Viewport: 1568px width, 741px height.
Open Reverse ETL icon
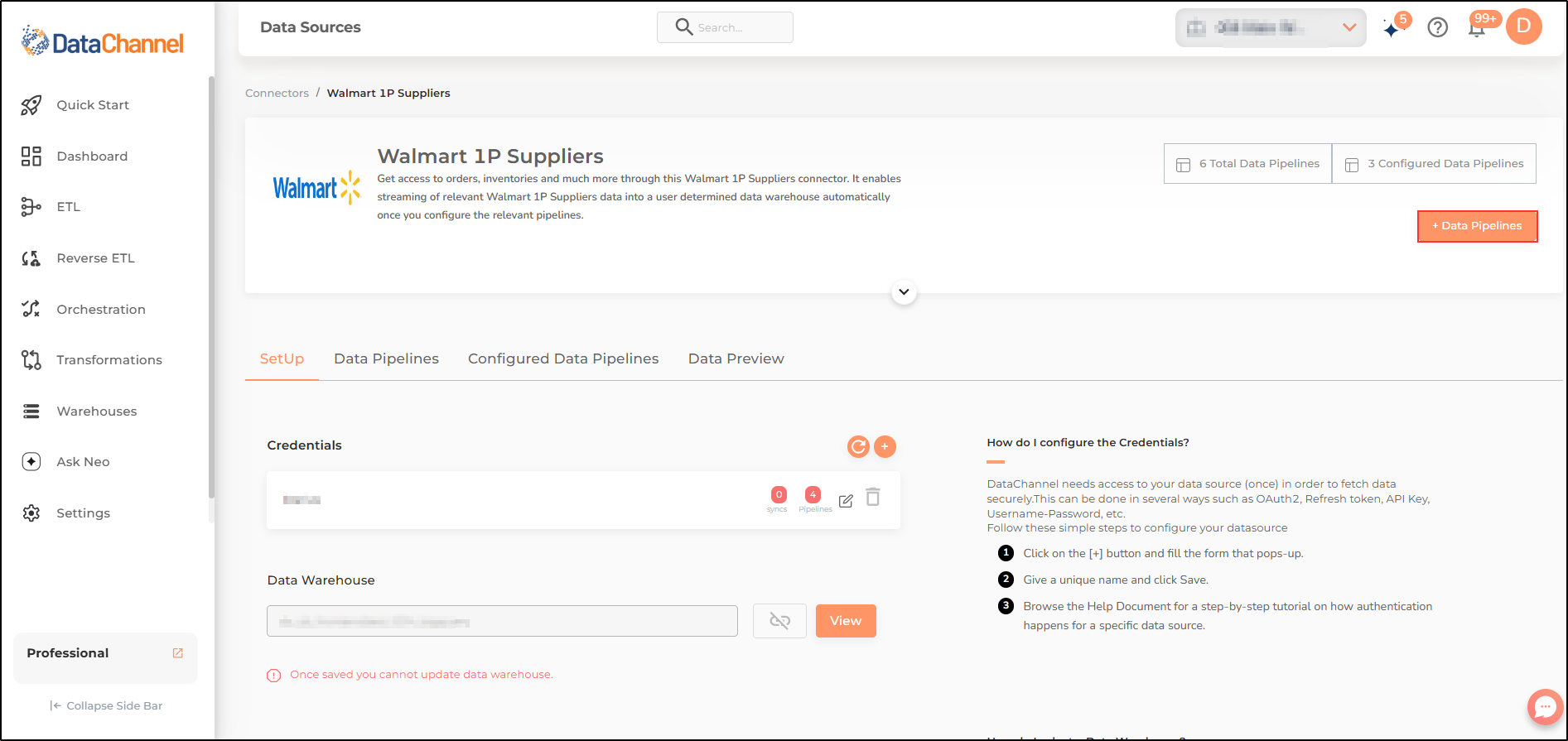point(31,258)
